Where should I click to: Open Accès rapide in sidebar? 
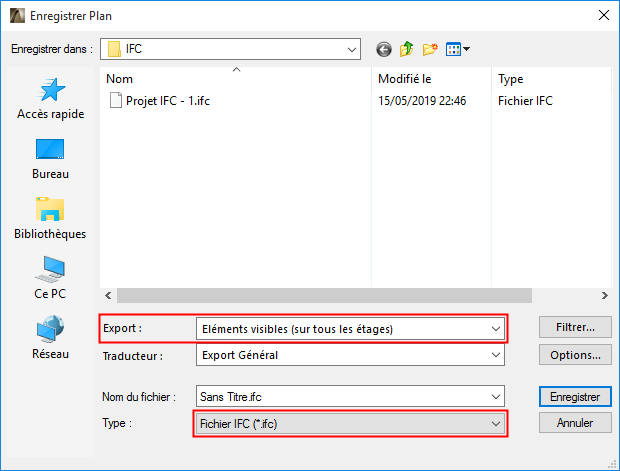pos(51,99)
